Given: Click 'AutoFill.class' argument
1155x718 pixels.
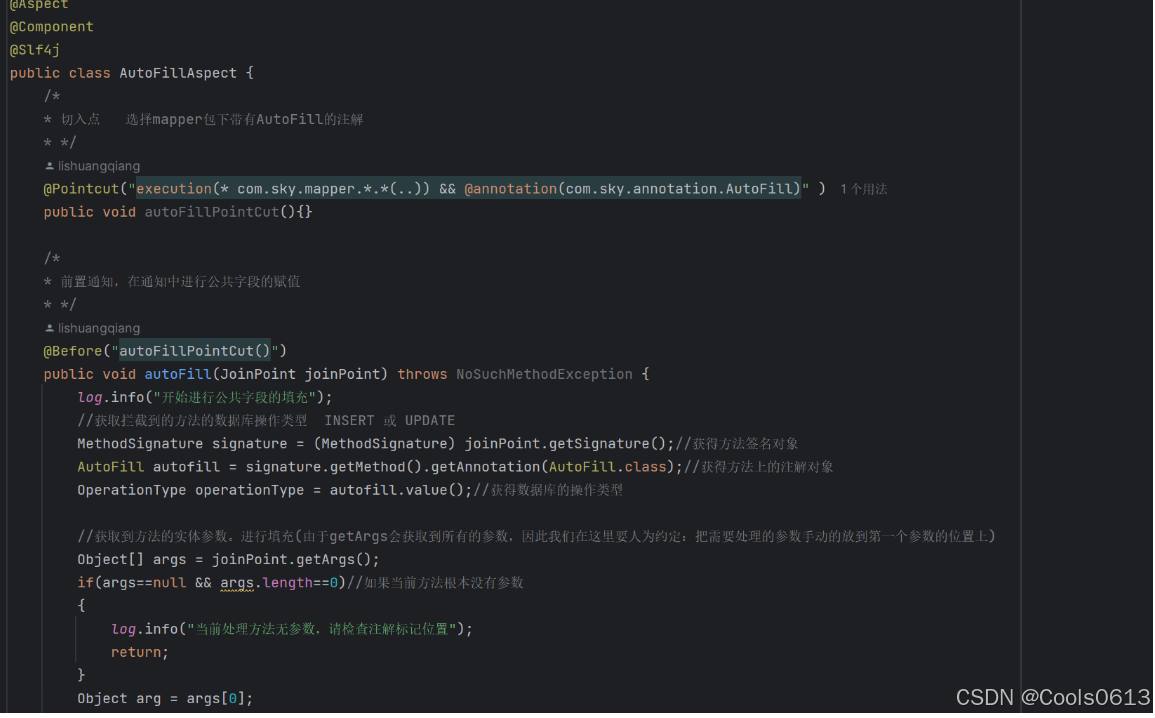Looking at the screenshot, I should [608, 467].
